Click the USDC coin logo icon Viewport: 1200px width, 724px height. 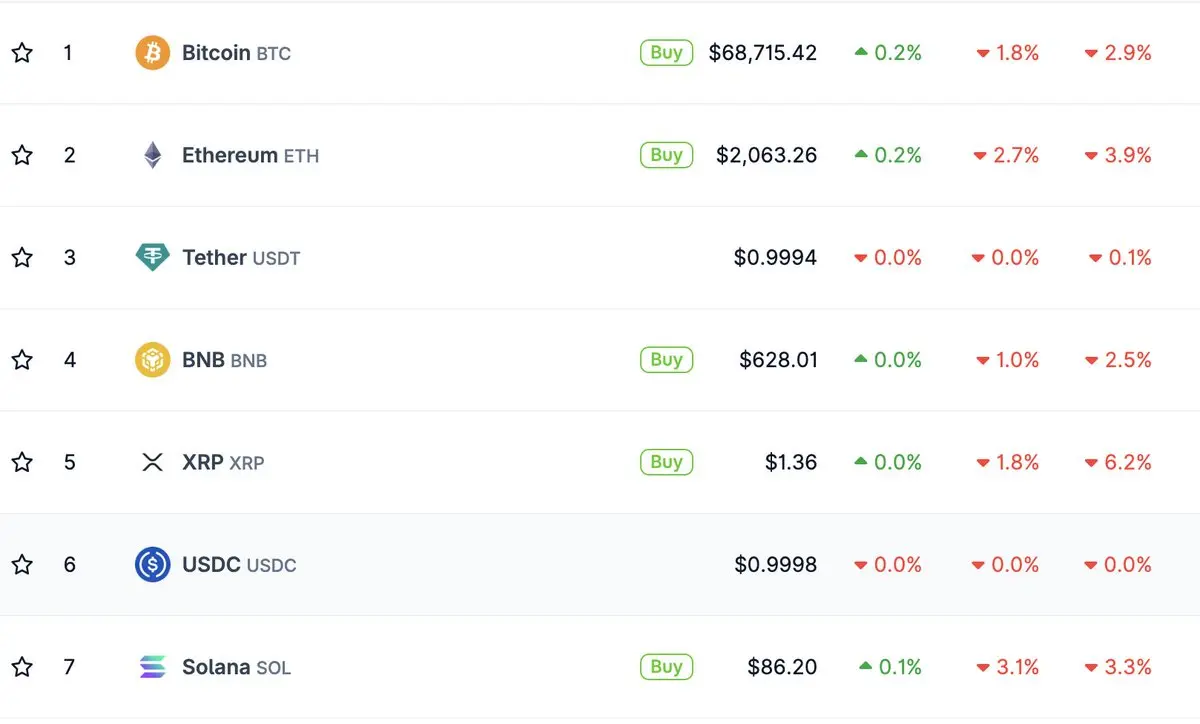pyautogui.click(x=152, y=565)
